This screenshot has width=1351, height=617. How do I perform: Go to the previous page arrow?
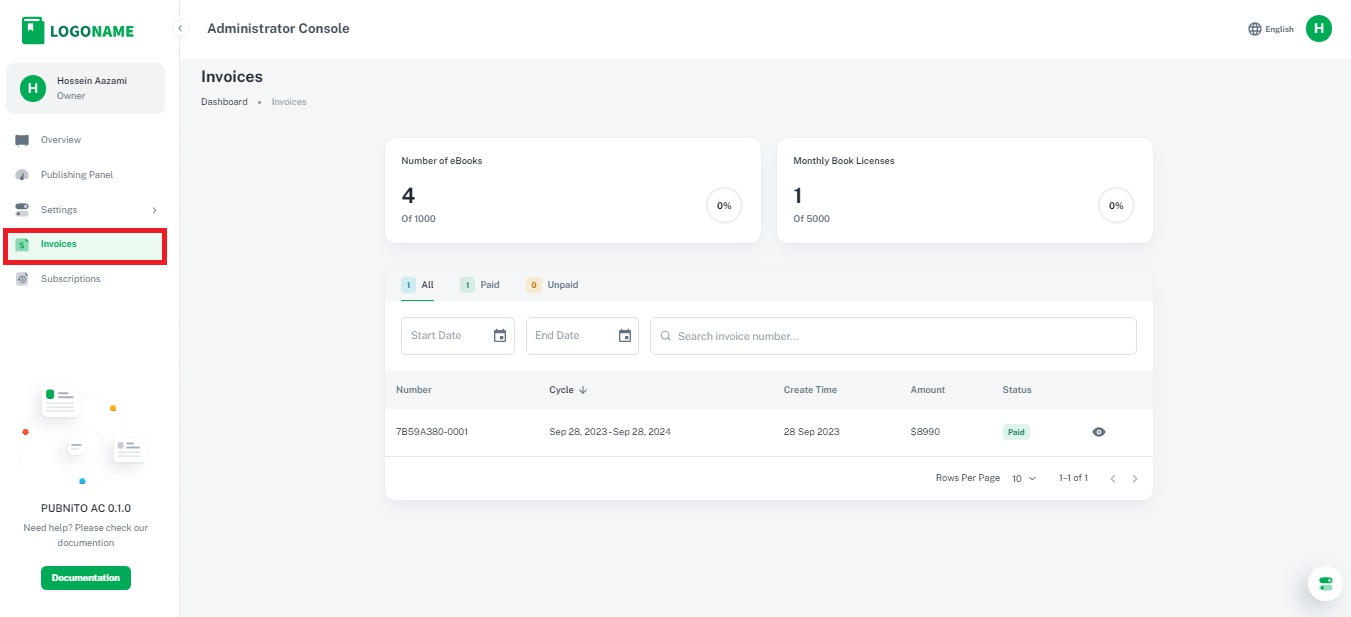[1113, 479]
